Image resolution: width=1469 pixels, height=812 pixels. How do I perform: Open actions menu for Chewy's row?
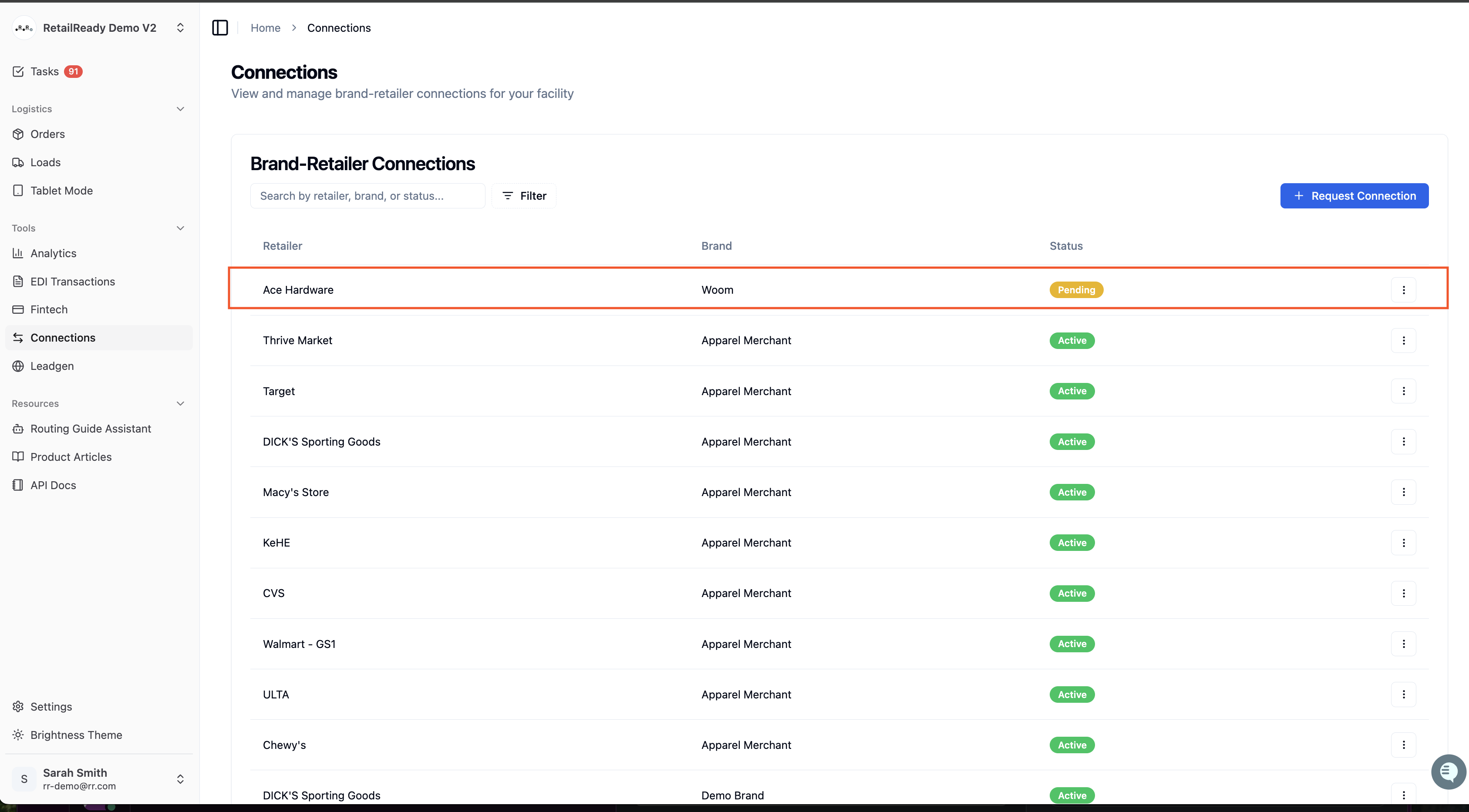click(1403, 745)
